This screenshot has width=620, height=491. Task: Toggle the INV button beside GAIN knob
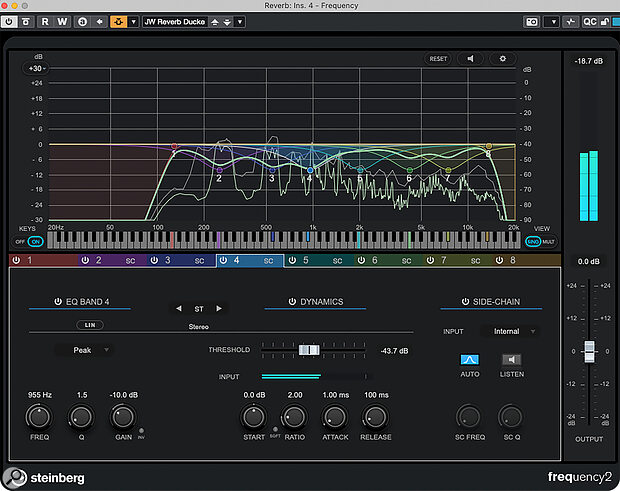[x=142, y=431]
